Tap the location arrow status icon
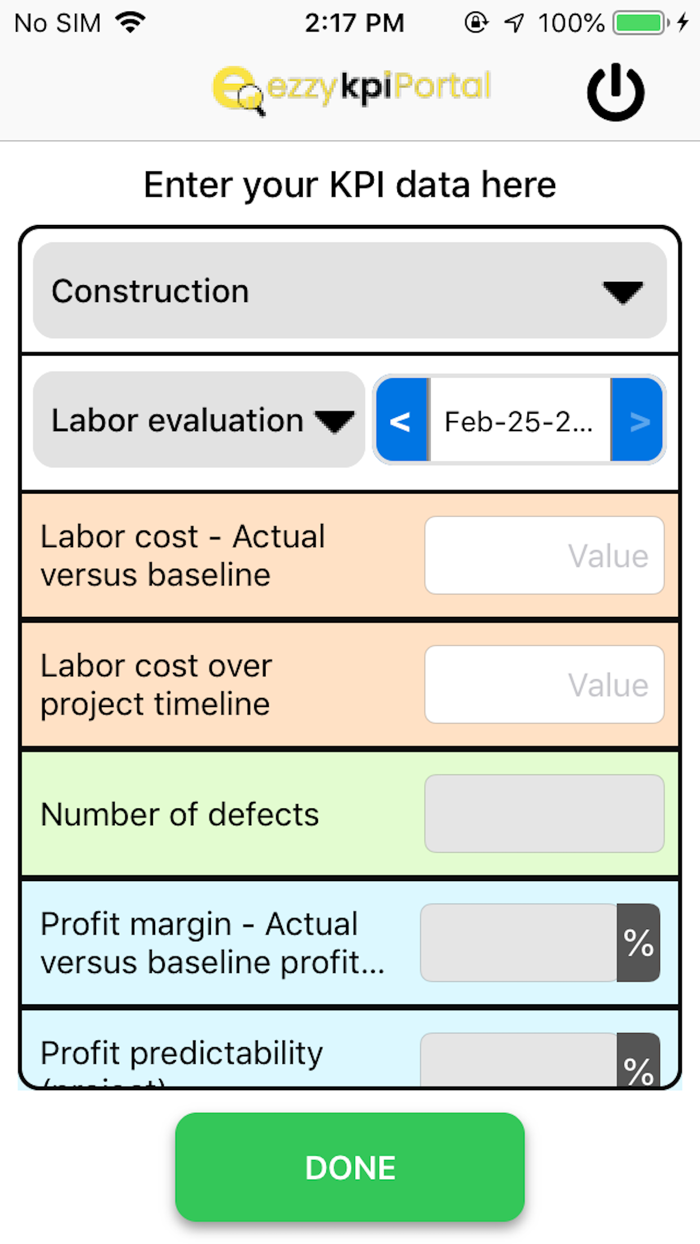 pyautogui.click(x=514, y=23)
